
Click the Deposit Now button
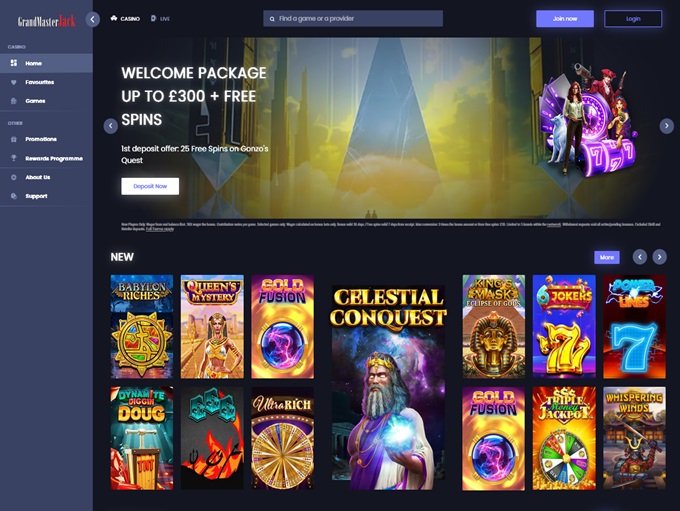pos(150,186)
